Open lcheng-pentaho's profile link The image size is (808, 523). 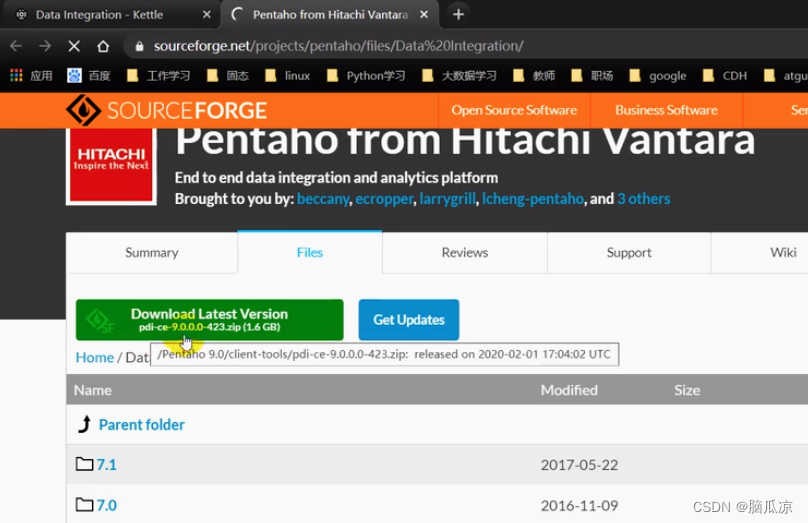[532, 198]
